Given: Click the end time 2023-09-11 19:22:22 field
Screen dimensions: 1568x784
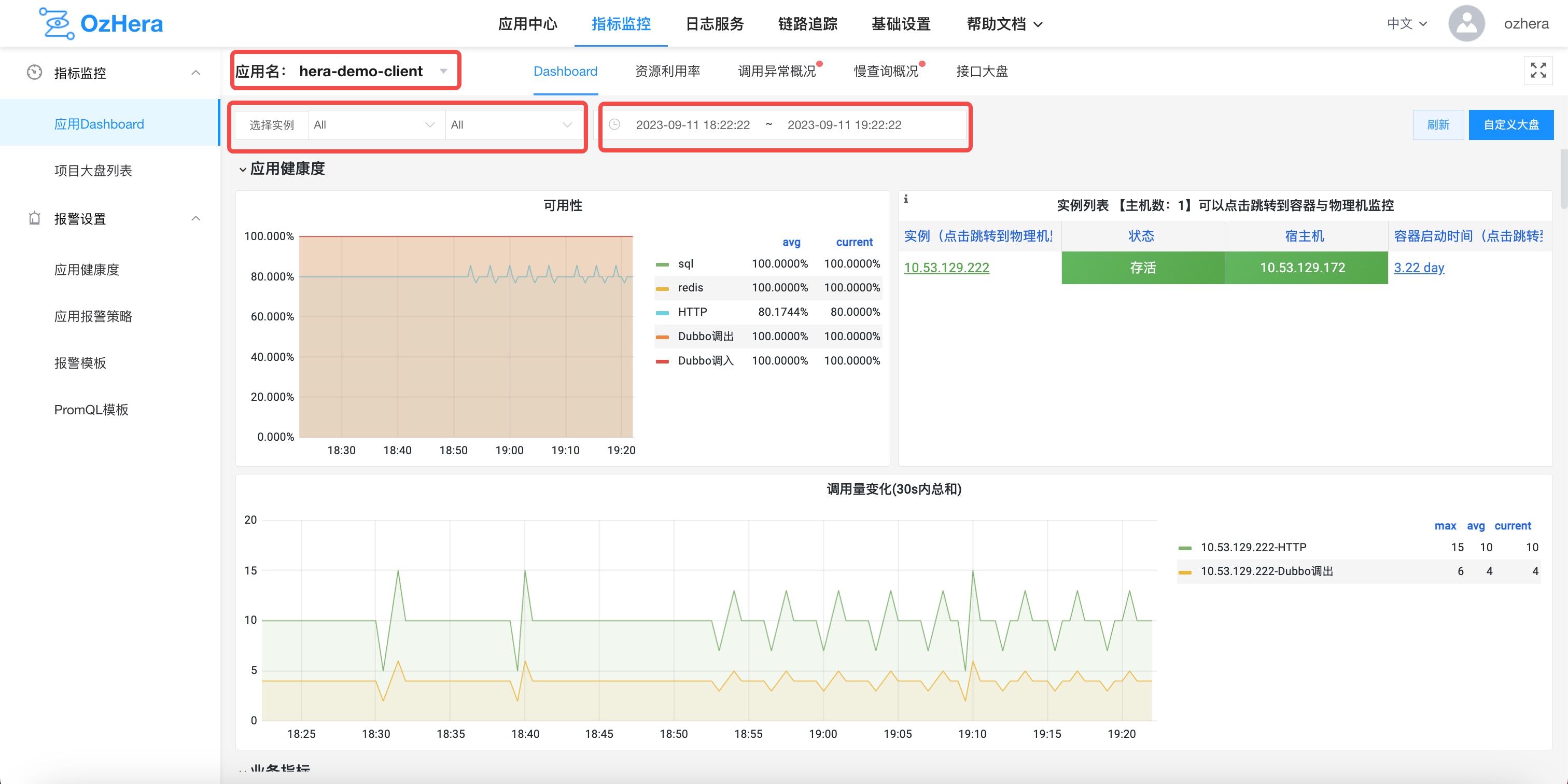Looking at the screenshot, I should pos(844,125).
